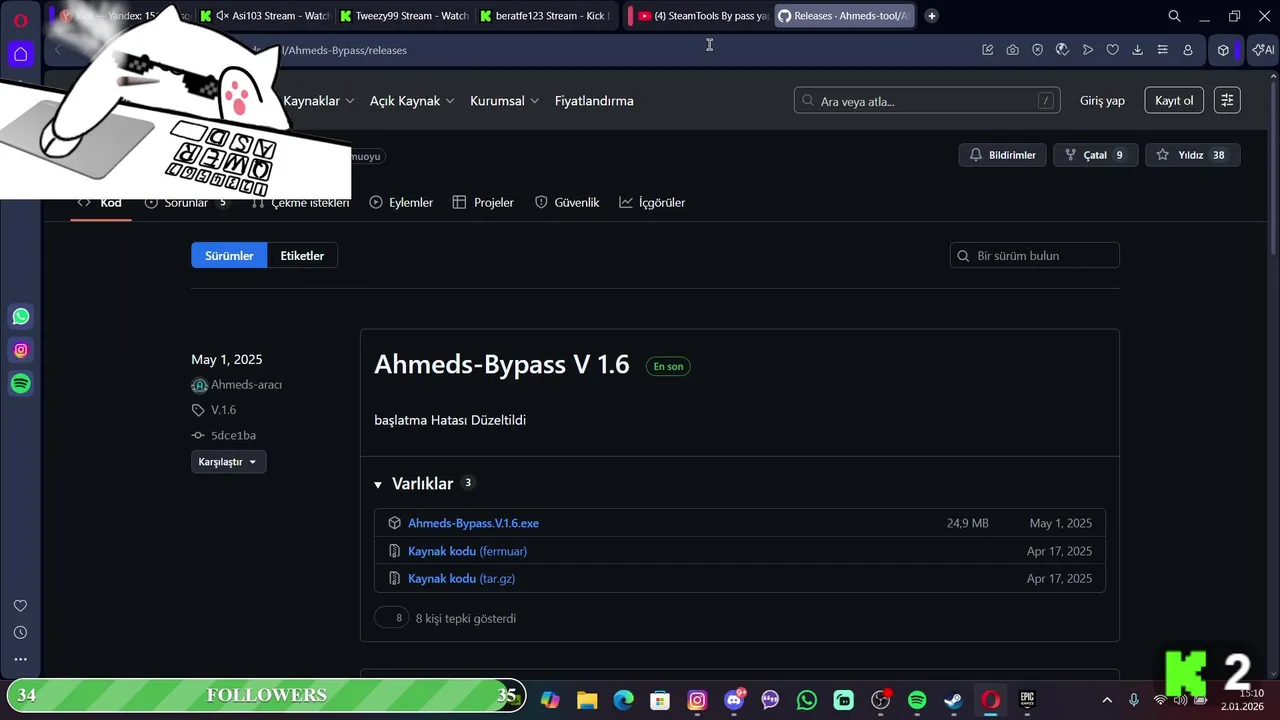Open Instagram in the Opera sidebar
This screenshot has width=1280, height=720.
click(x=21, y=350)
